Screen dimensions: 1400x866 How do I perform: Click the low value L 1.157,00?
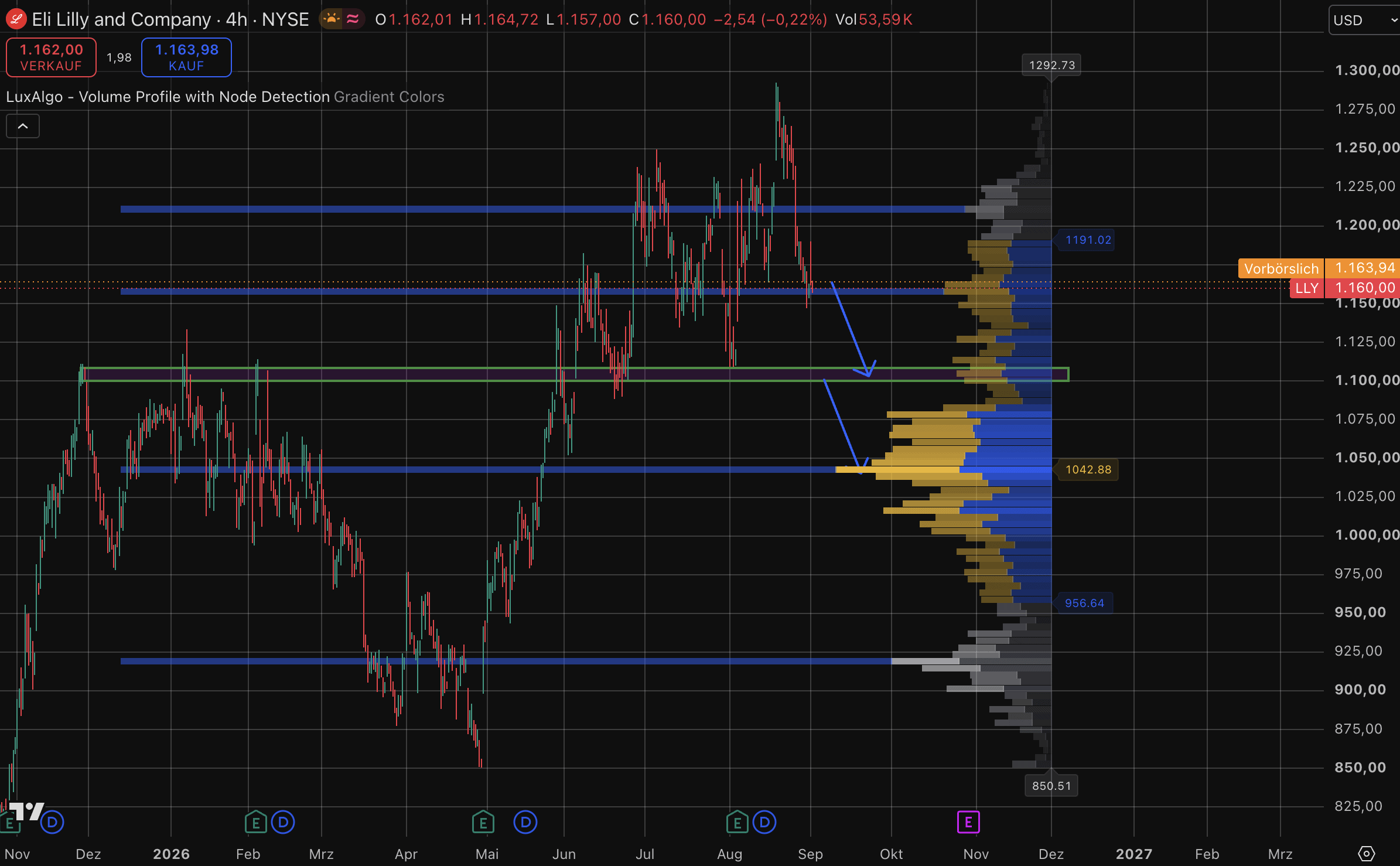(x=583, y=19)
